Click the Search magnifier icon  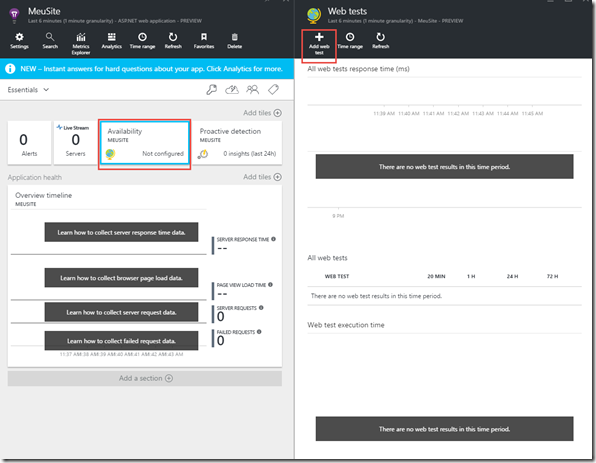(x=50, y=37)
